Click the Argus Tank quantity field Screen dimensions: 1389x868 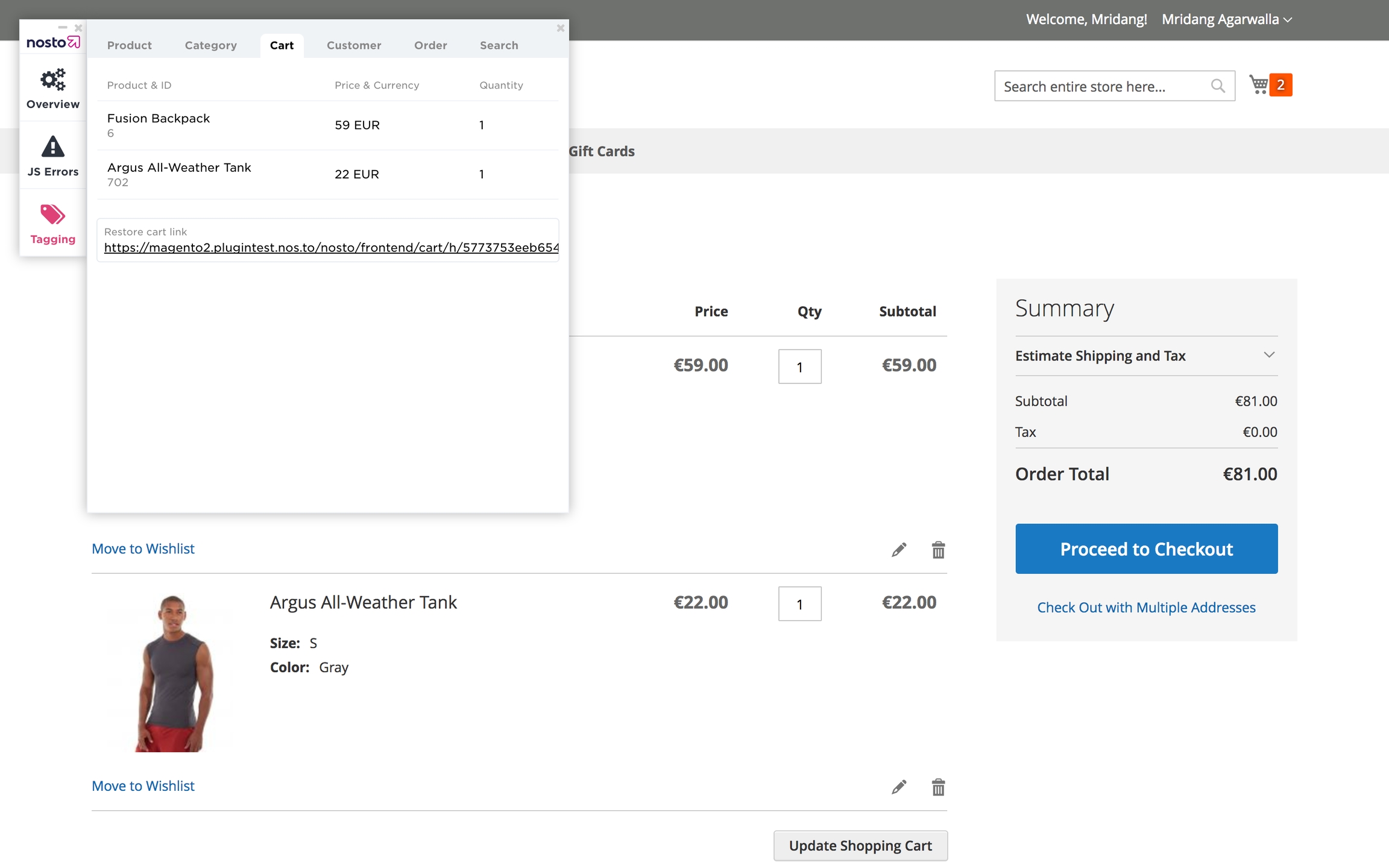tap(799, 604)
